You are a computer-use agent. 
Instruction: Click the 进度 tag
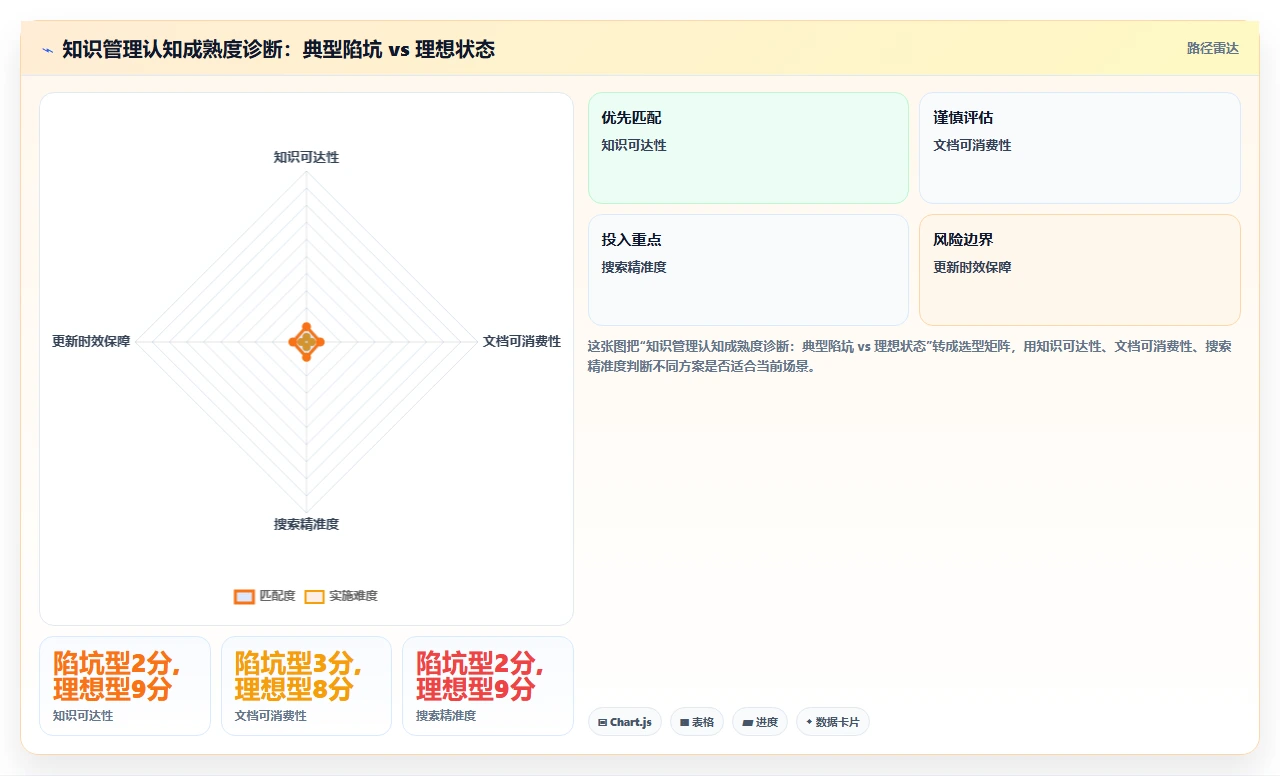click(760, 722)
